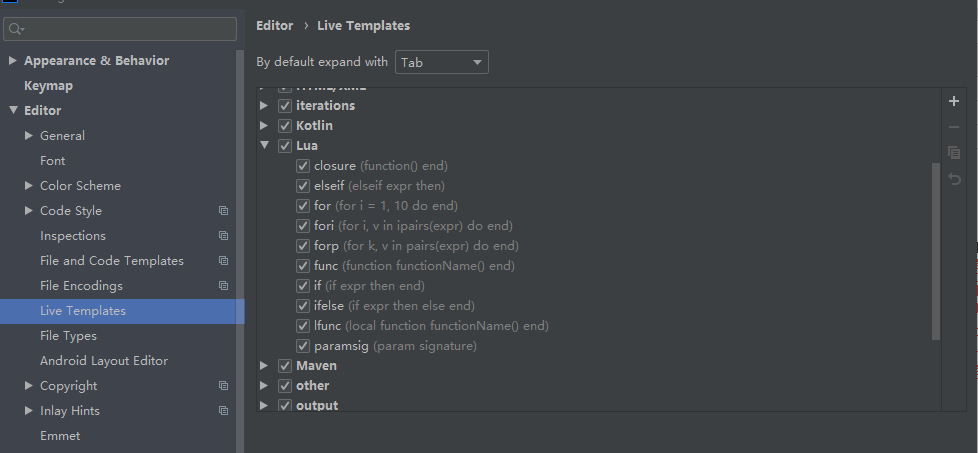978x453 pixels.
Task: Click the project-scope icon beside File Encodings
Action: [223, 286]
